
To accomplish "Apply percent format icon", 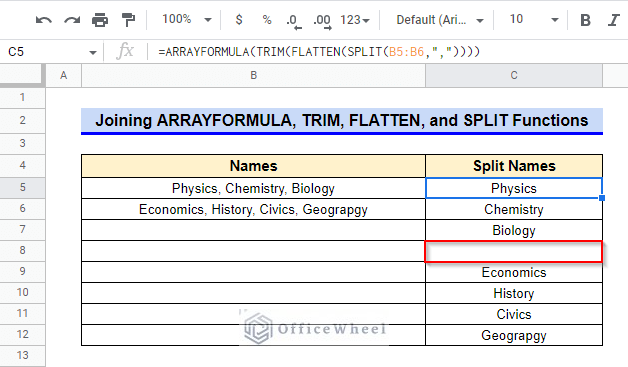I will tap(267, 20).
